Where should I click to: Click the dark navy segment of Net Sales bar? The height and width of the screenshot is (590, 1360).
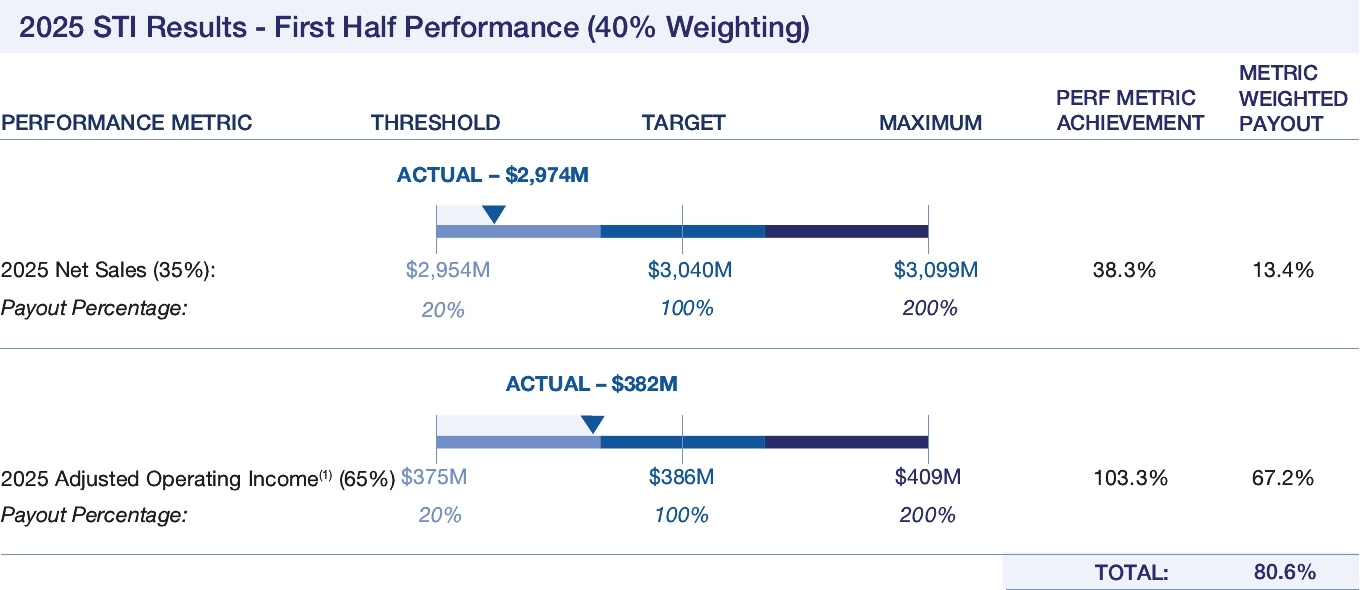(846, 232)
